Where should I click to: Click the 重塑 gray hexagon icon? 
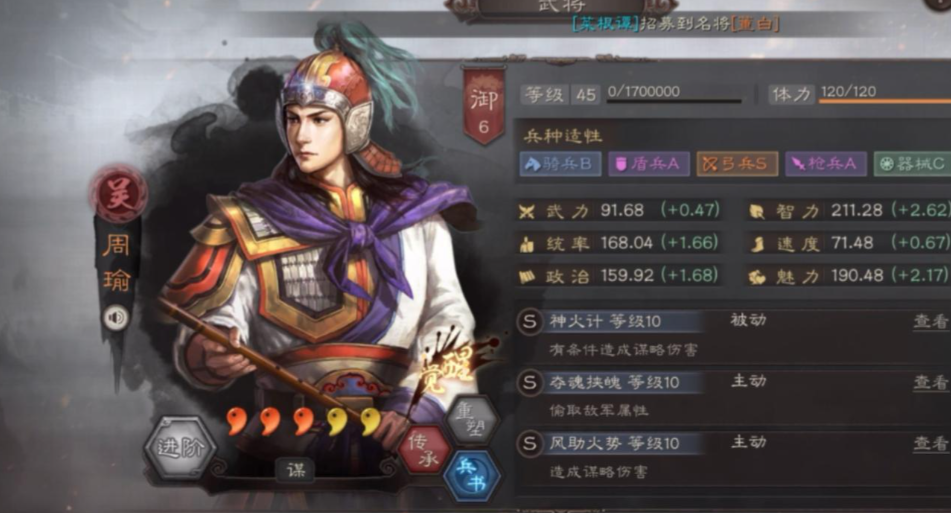point(472,420)
